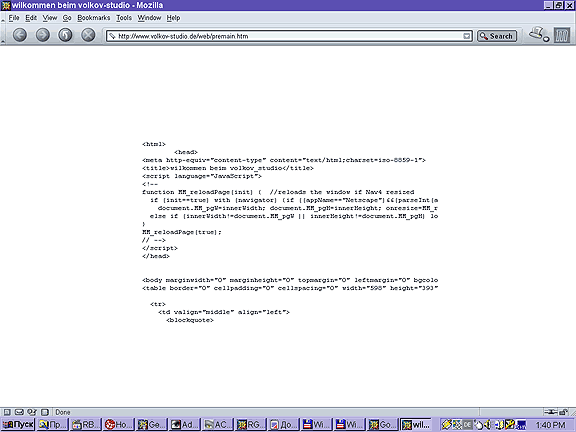Switch to the Ge... taskbar button

pyautogui.click(x=151, y=425)
